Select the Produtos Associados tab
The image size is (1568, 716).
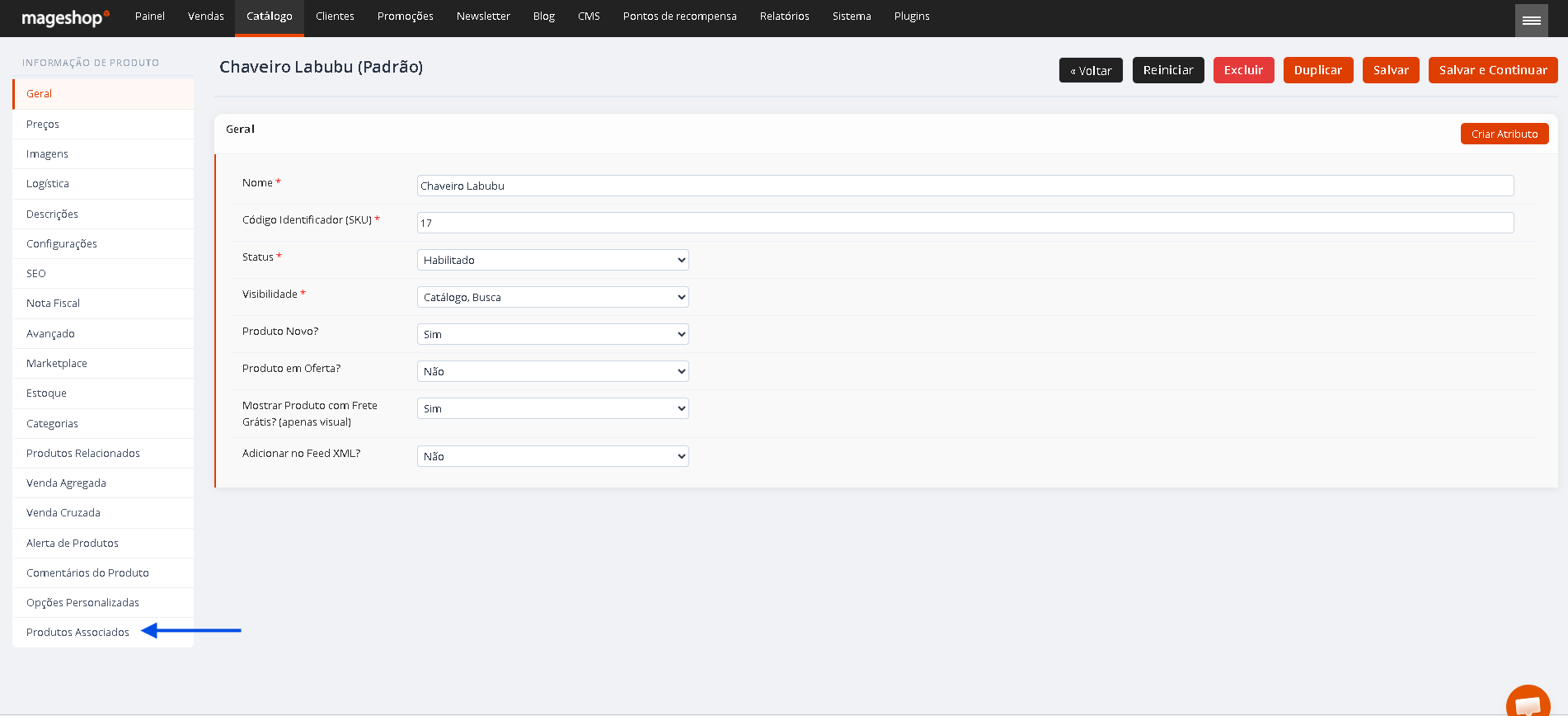click(77, 632)
